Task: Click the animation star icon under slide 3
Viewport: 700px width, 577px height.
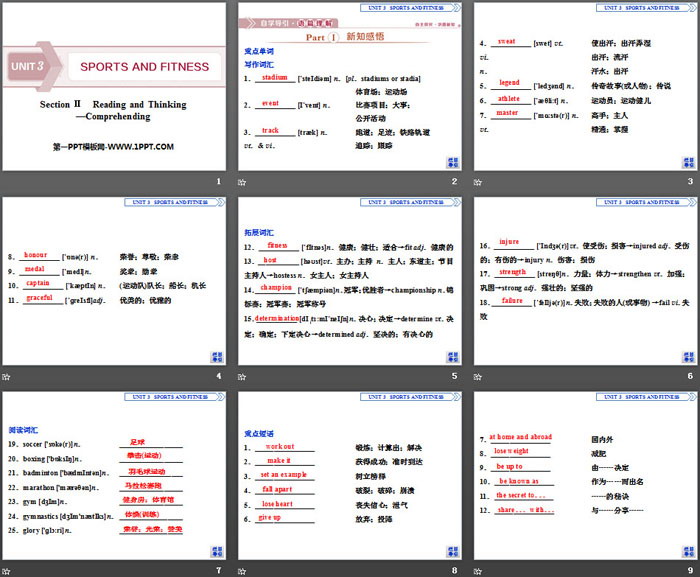Action: (x=476, y=183)
